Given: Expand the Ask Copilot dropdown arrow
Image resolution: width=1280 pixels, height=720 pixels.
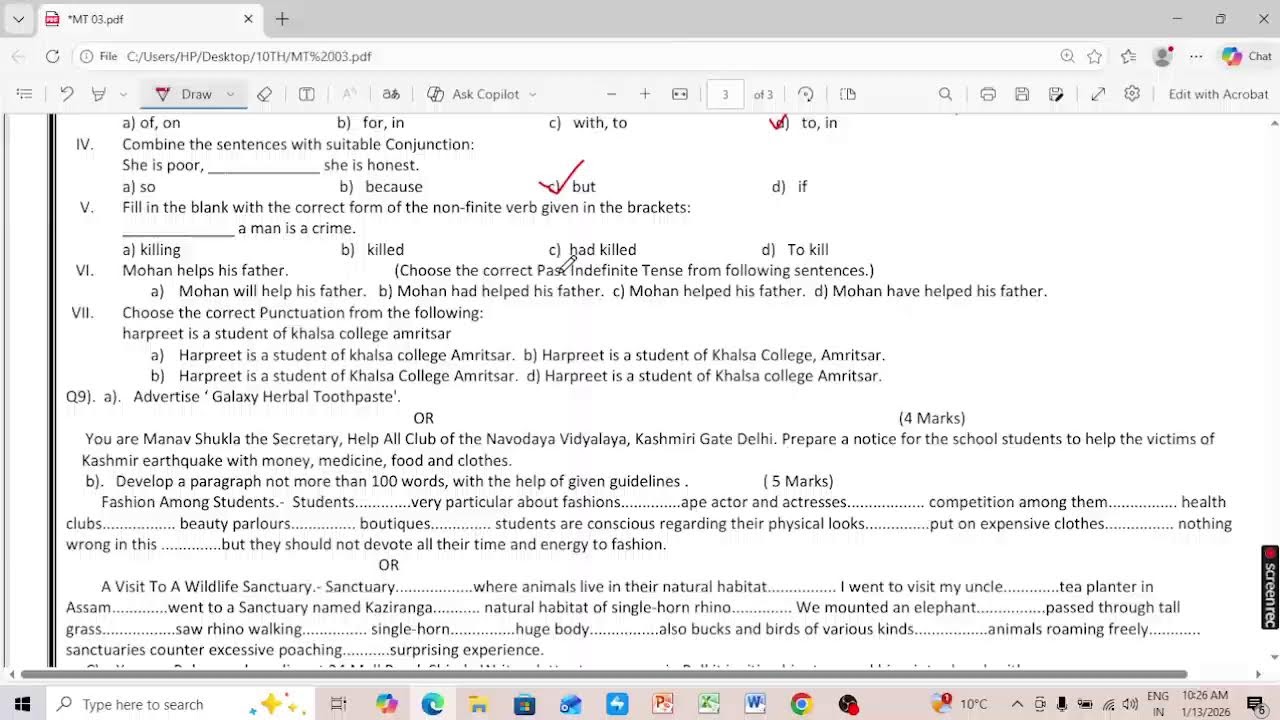Looking at the screenshot, I should point(532,94).
